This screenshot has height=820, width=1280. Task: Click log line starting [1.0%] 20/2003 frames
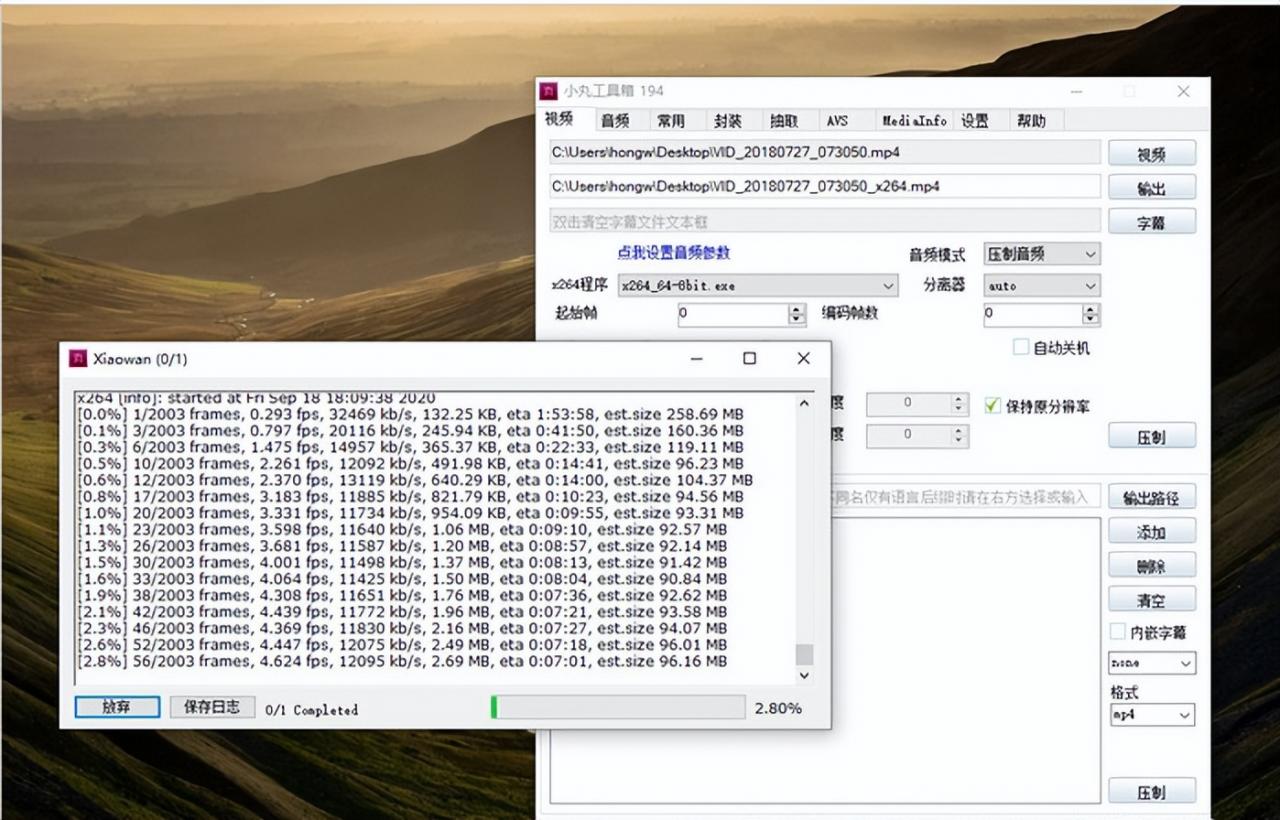(x=410, y=513)
